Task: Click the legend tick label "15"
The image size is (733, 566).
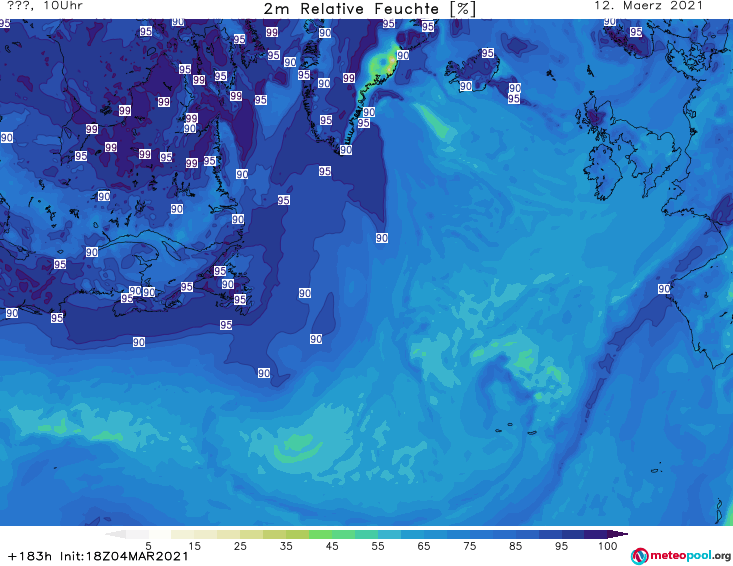Action: pos(194,546)
